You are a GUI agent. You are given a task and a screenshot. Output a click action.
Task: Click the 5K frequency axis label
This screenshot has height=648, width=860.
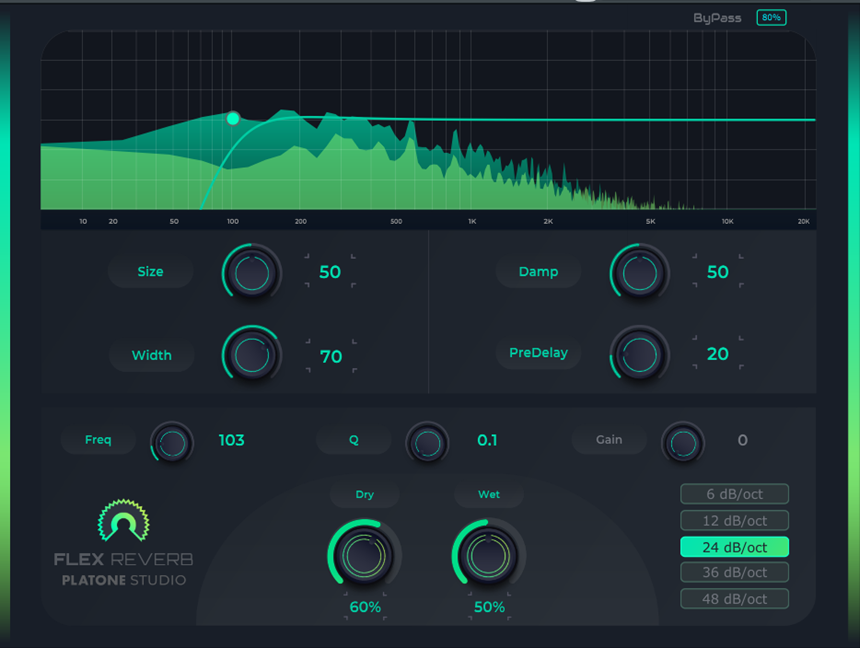point(650,221)
